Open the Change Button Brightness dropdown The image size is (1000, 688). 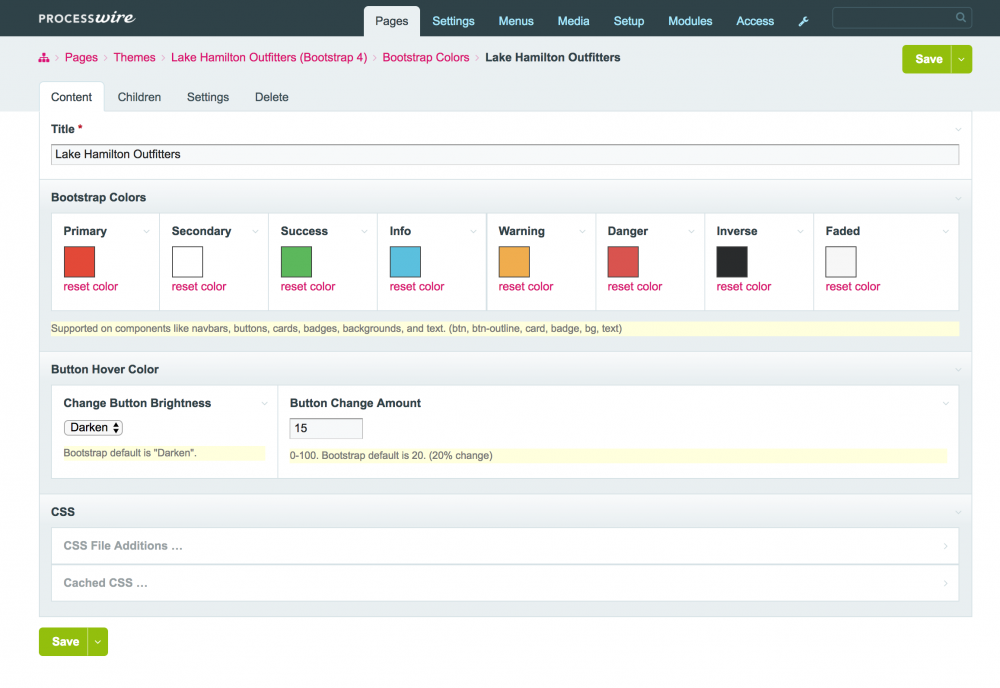pos(93,427)
